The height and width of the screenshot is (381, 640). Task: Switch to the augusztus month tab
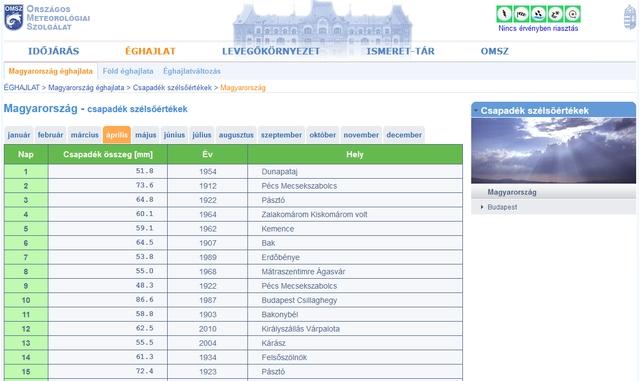236,135
